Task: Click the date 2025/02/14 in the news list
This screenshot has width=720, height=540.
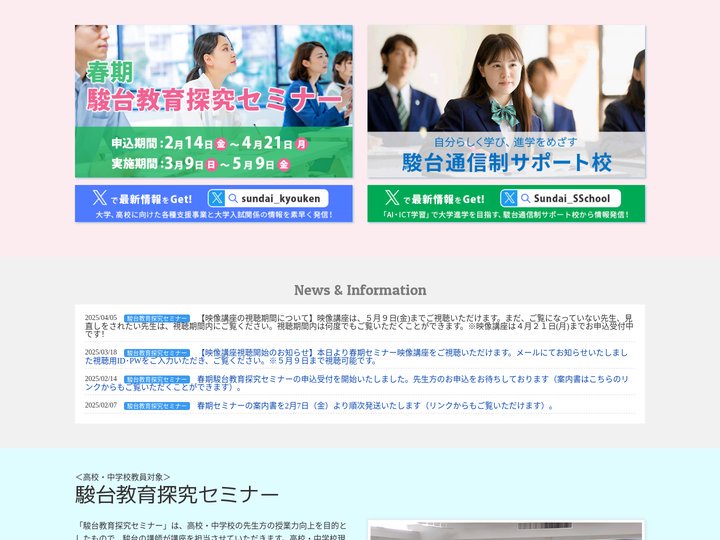Action: [101, 379]
